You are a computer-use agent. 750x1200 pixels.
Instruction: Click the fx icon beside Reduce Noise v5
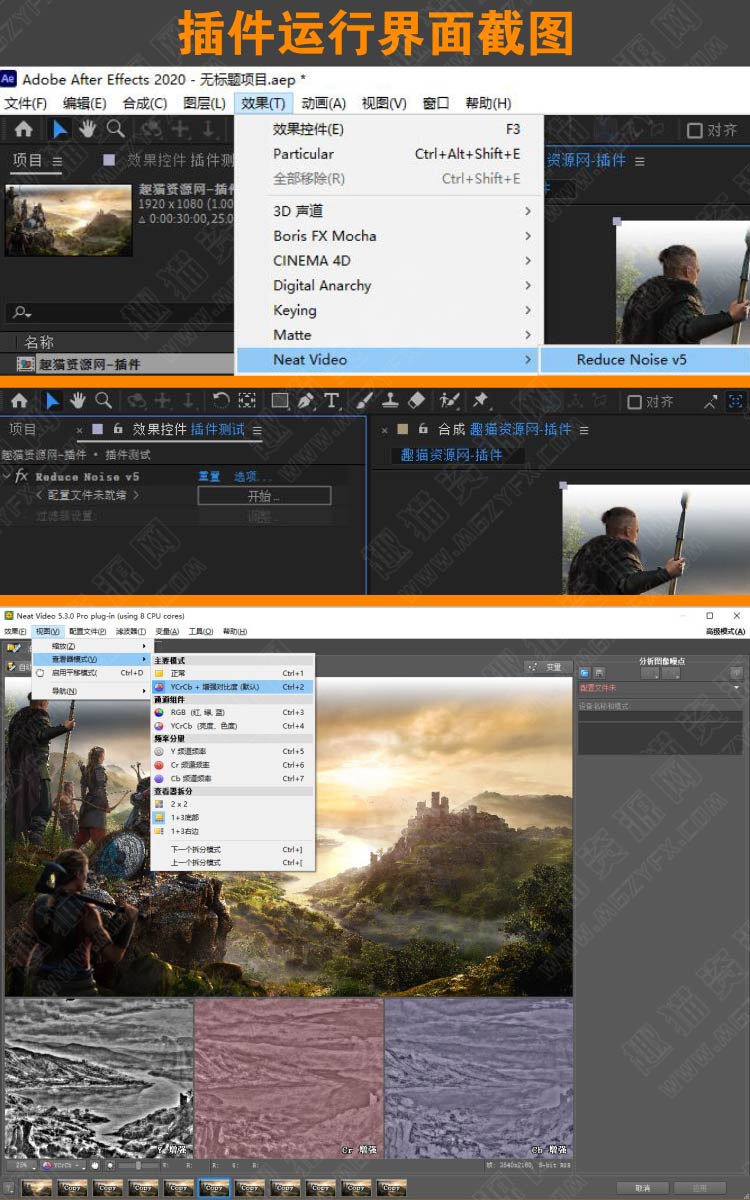tap(21, 477)
